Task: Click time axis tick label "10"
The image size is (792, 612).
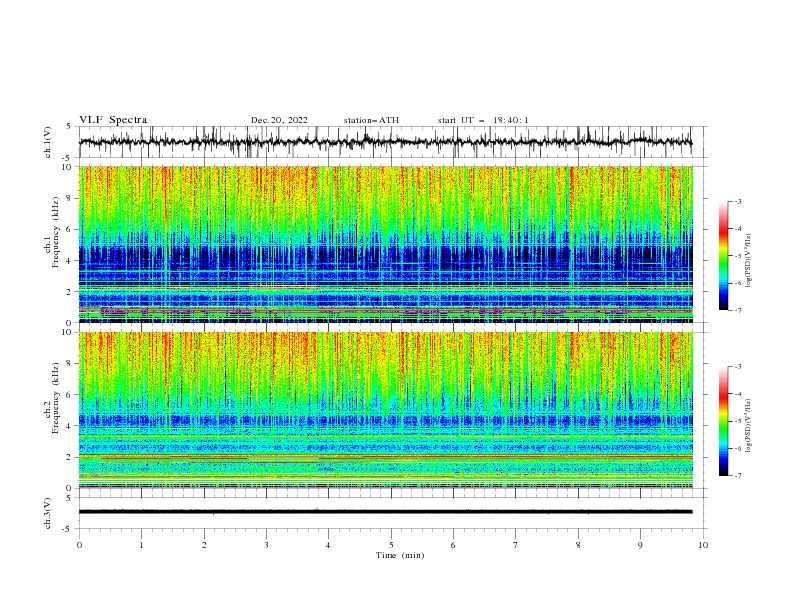Action: (703, 545)
